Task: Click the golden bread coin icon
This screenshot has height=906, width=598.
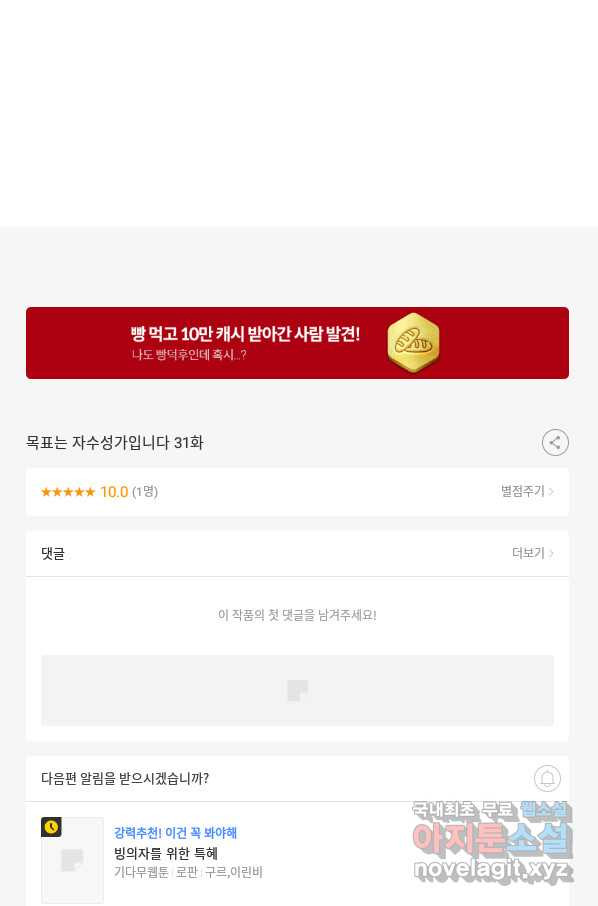Action: 413,343
